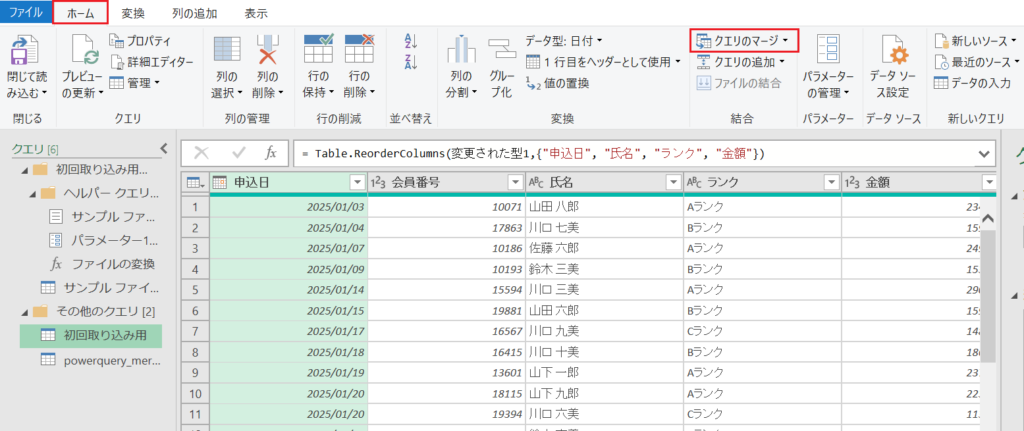Sort descending with the Z-A icon
Image resolution: width=1024 pixels, height=431 pixels.
(411, 62)
